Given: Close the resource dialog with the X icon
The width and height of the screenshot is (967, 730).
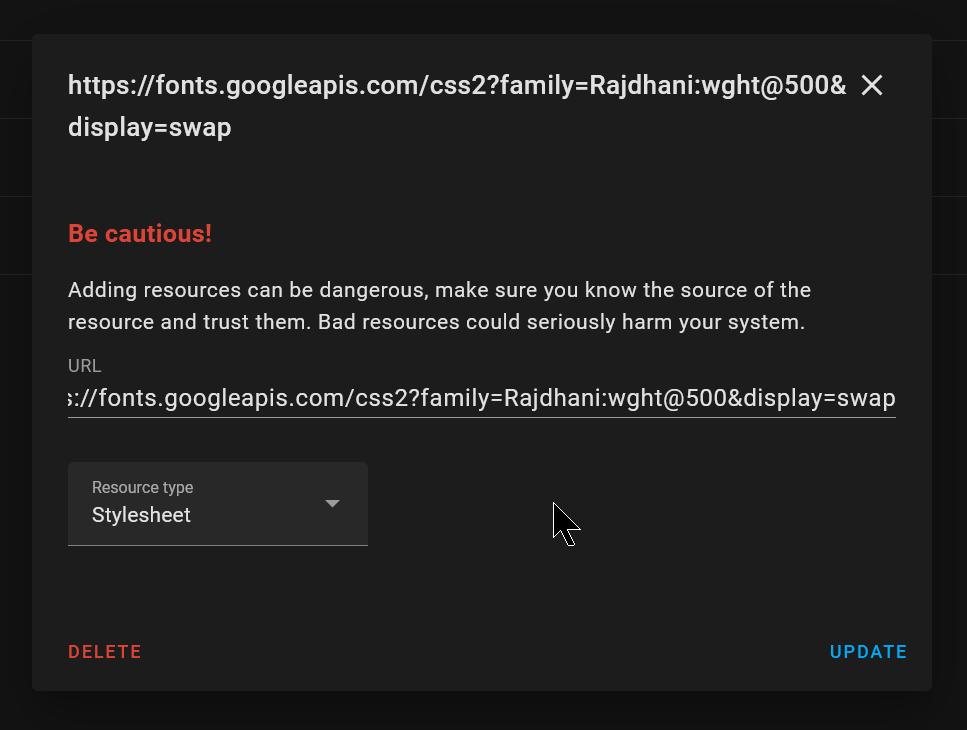Looking at the screenshot, I should [x=871, y=85].
